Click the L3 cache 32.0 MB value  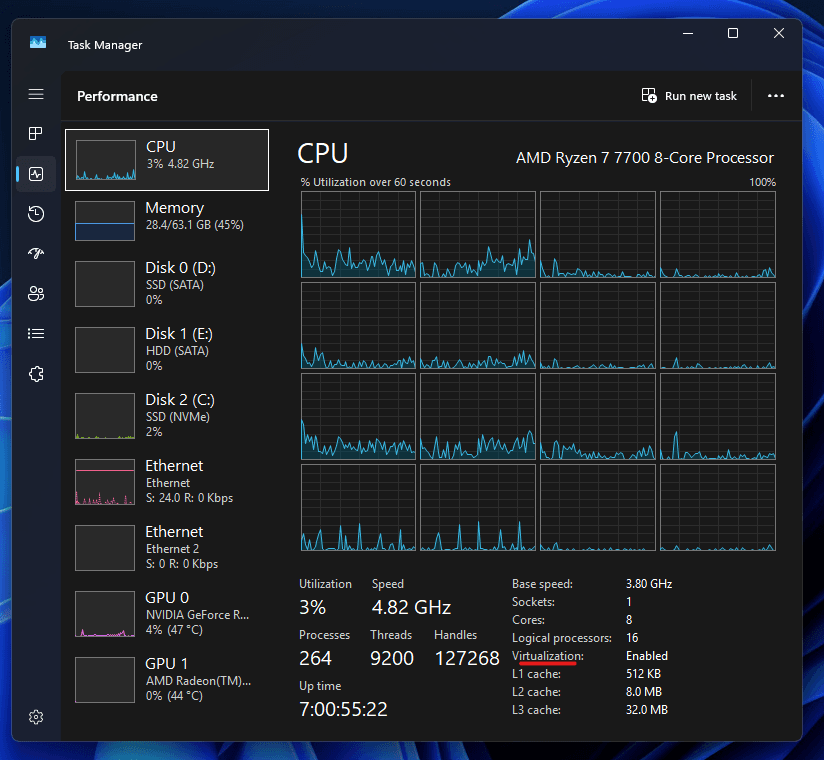click(x=647, y=710)
